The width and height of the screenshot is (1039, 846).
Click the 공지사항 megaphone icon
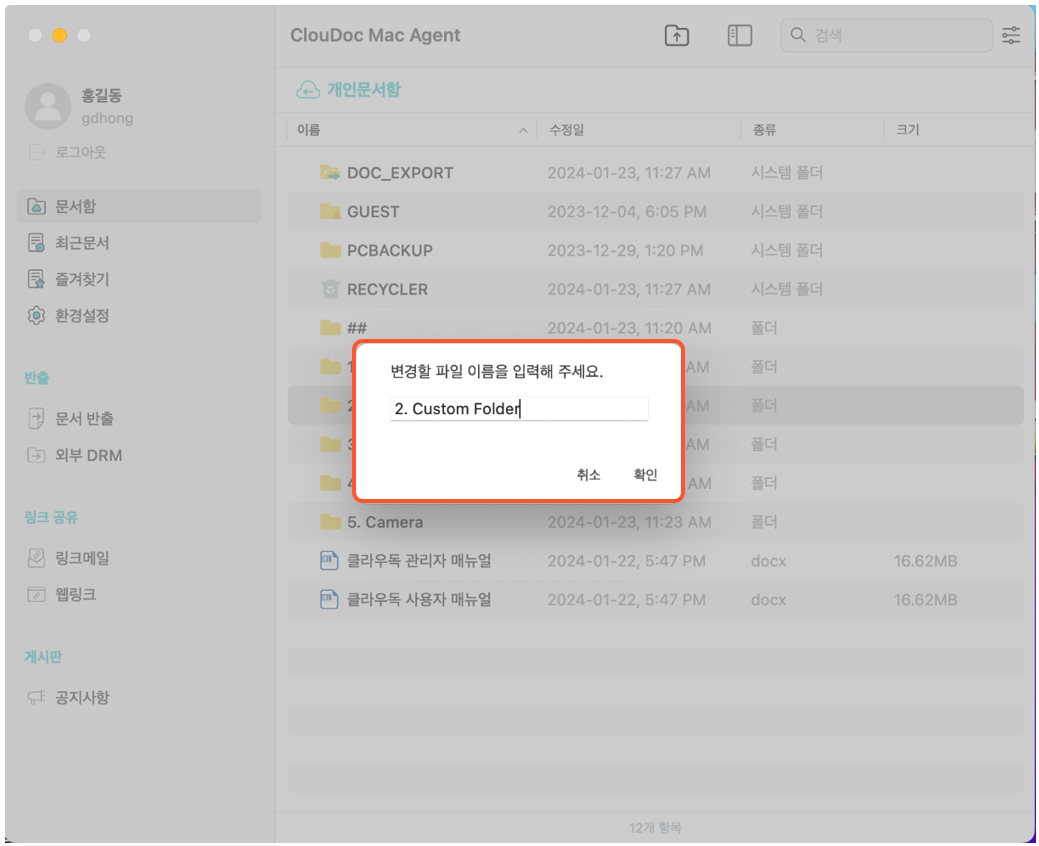[36, 697]
